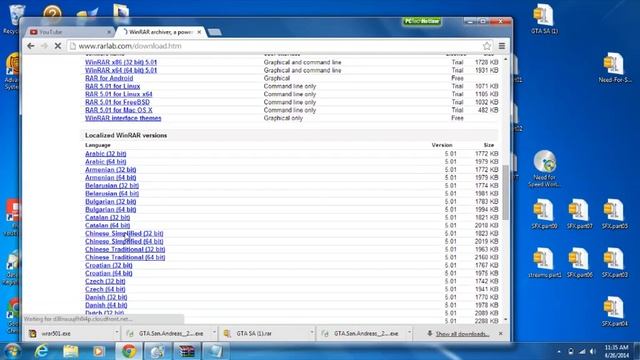Expand the GTA SA (1).rar download arrow
This screenshot has width=640, height=360.
311,333
